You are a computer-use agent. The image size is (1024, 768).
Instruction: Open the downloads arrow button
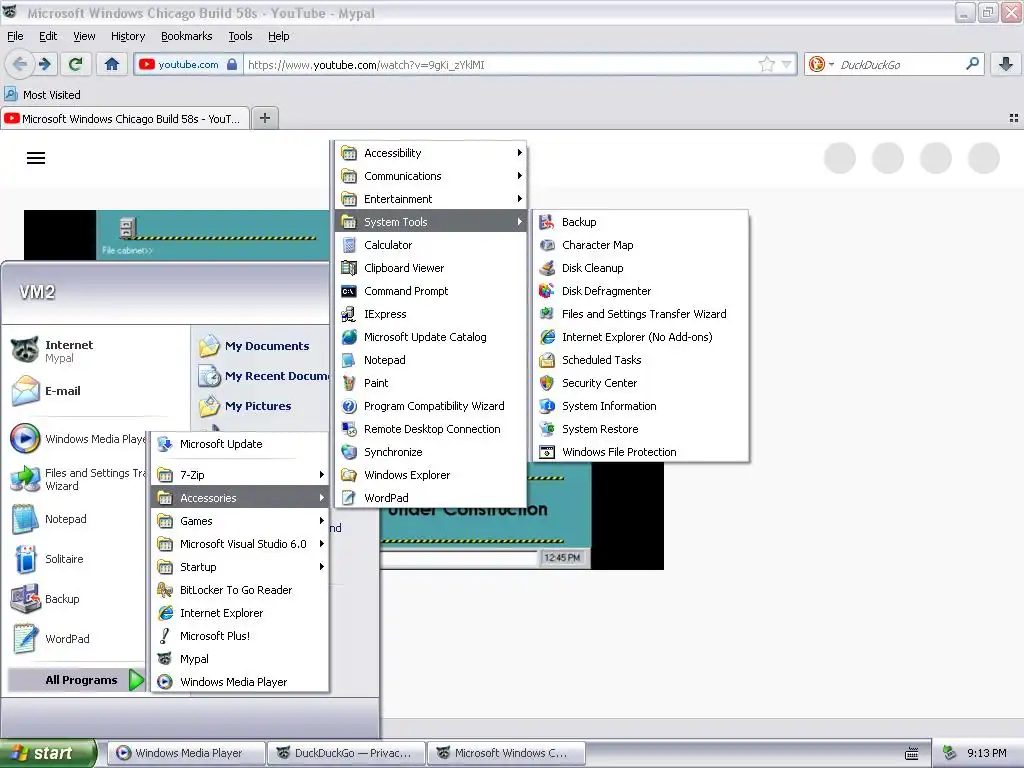pyautogui.click(x=1006, y=64)
